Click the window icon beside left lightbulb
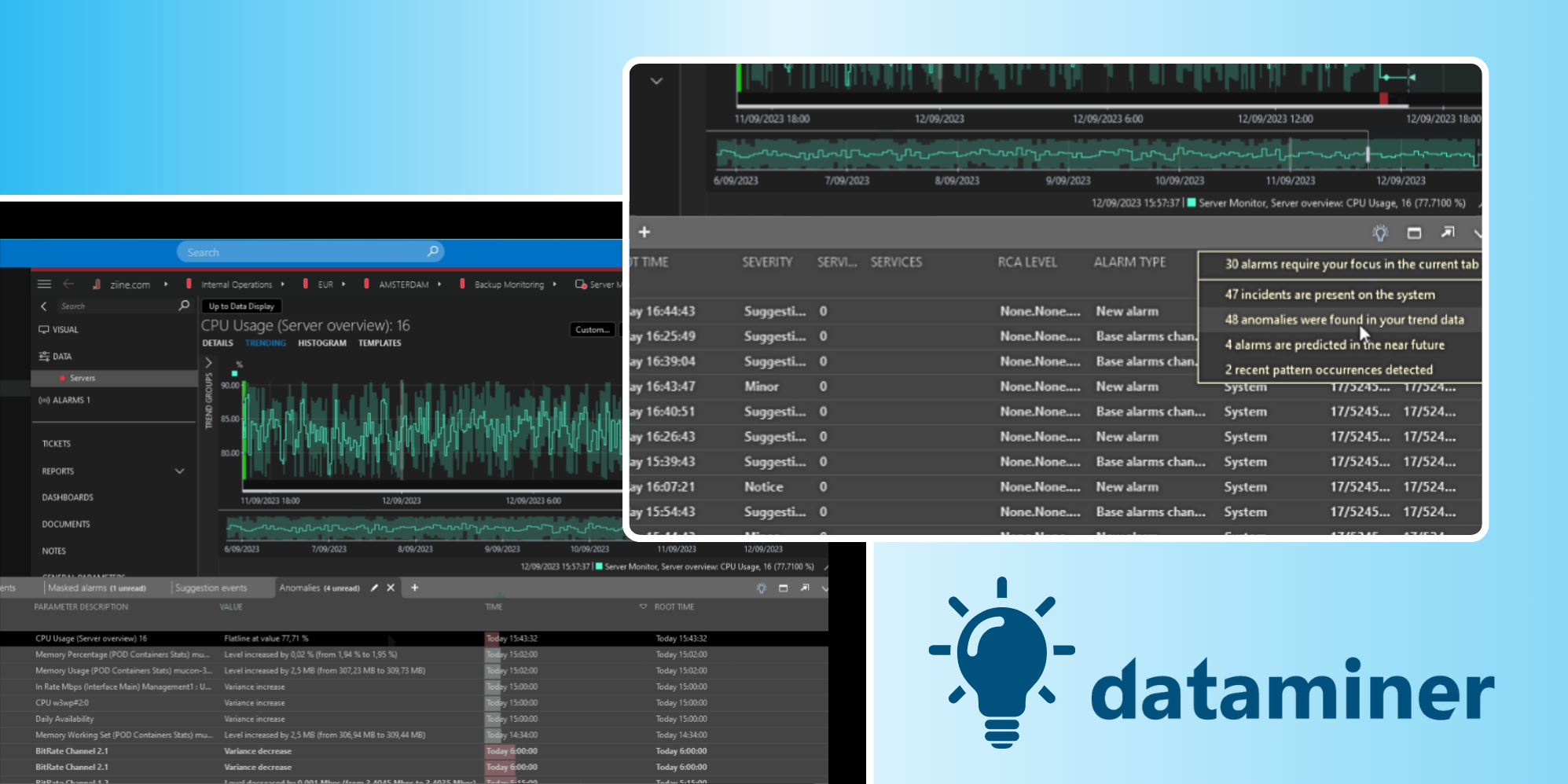 [x=783, y=588]
